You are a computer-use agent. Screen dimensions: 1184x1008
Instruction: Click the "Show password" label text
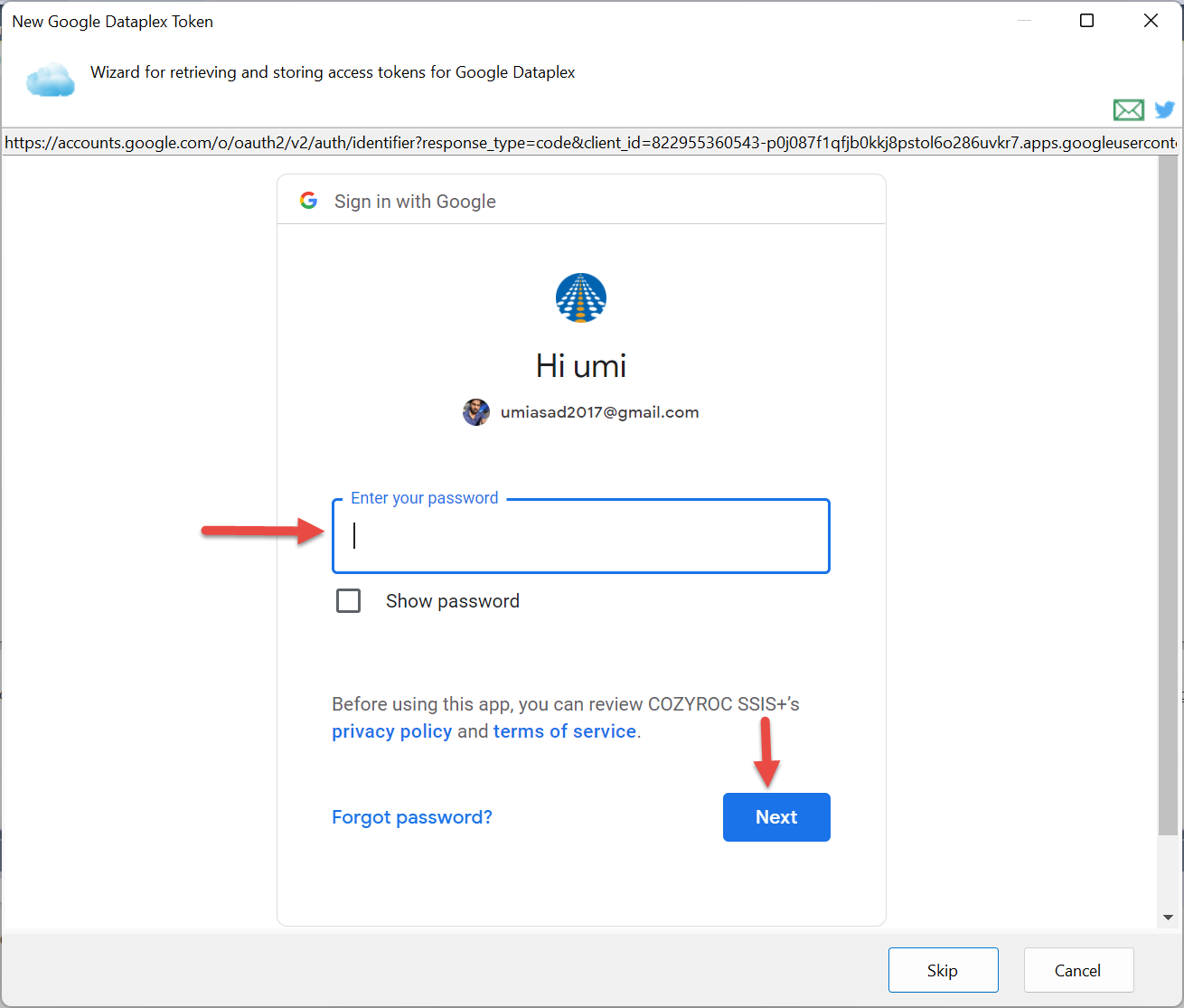pos(453,601)
